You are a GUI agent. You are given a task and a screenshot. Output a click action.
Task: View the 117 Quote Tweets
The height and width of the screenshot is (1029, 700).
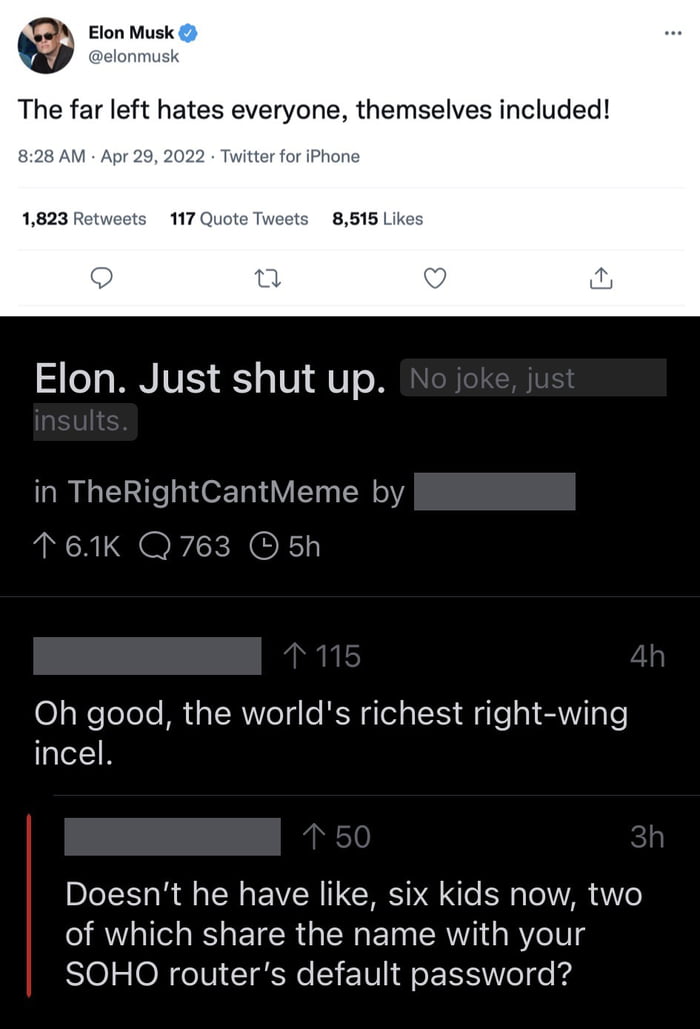tap(239, 218)
